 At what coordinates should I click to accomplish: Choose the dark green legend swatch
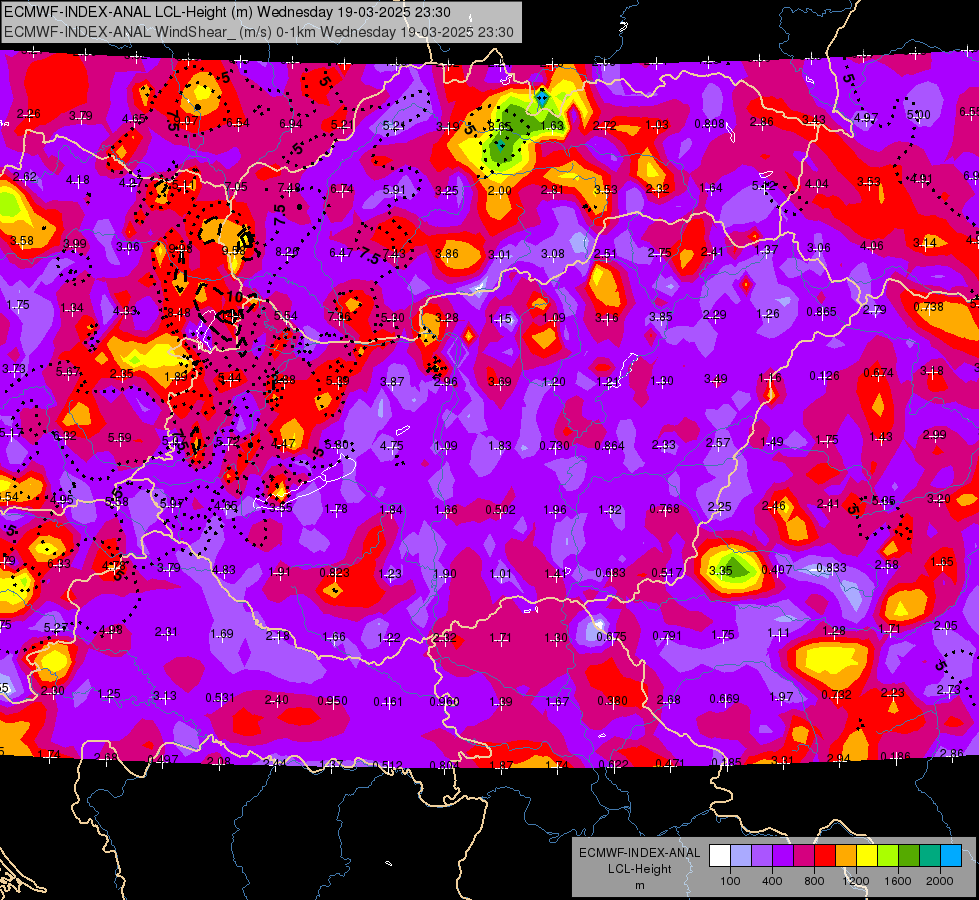[908, 856]
